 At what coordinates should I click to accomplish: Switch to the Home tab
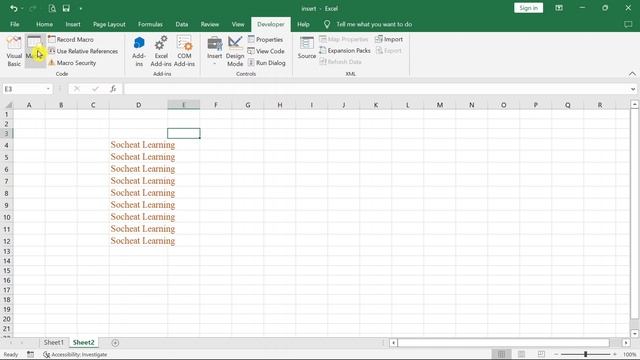point(44,24)
